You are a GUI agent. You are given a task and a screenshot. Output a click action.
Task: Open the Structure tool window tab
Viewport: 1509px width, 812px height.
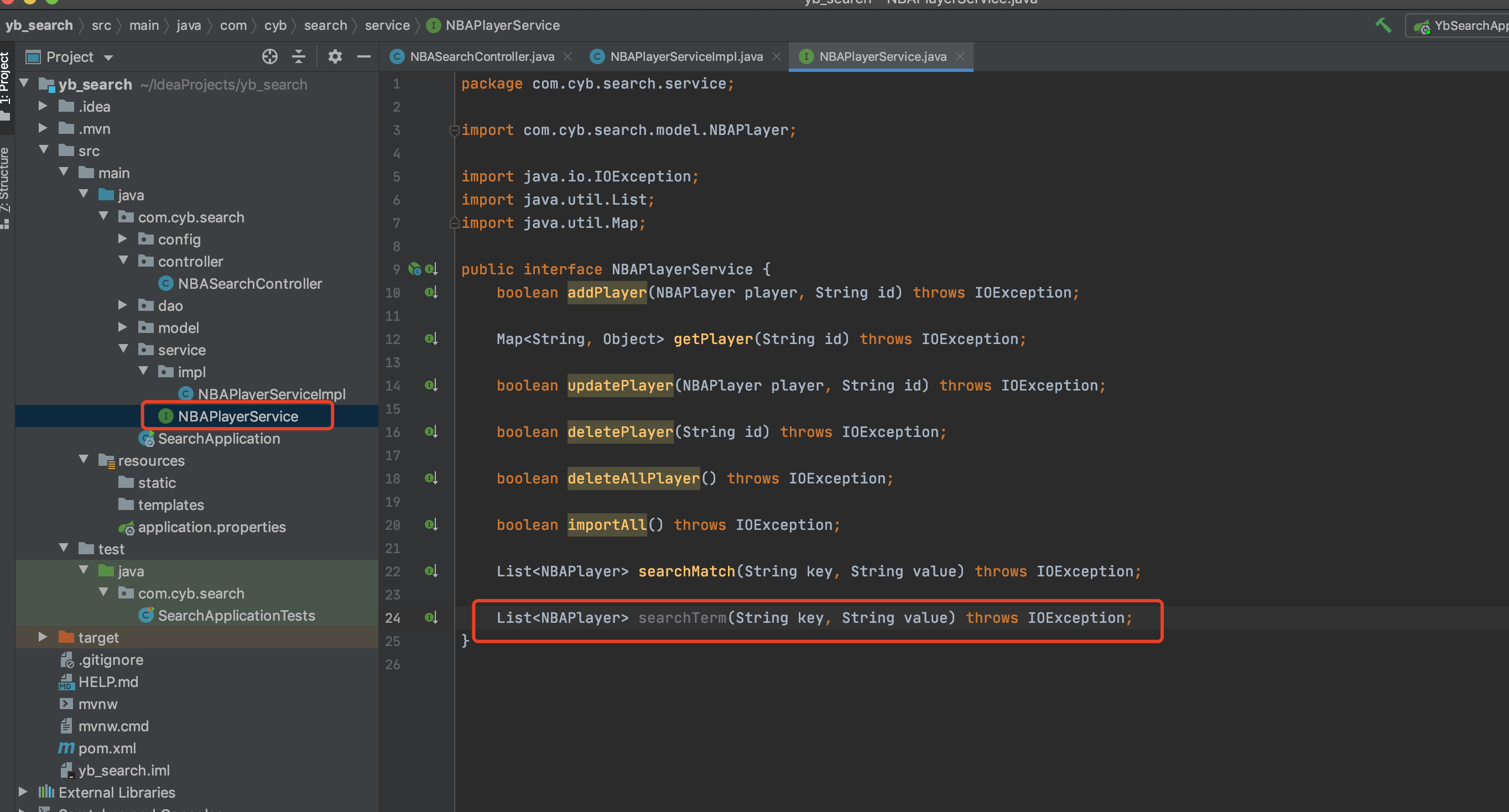[x=6, y=188]
